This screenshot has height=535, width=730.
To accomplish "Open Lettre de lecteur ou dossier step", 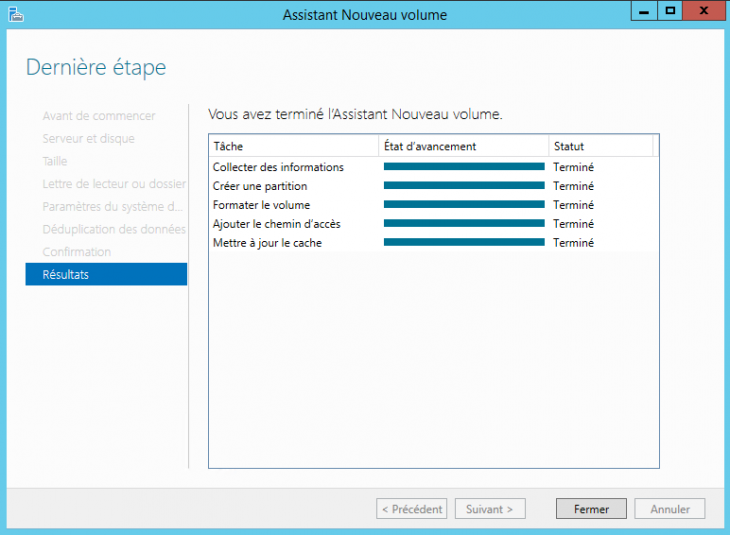I will [114, 184].
